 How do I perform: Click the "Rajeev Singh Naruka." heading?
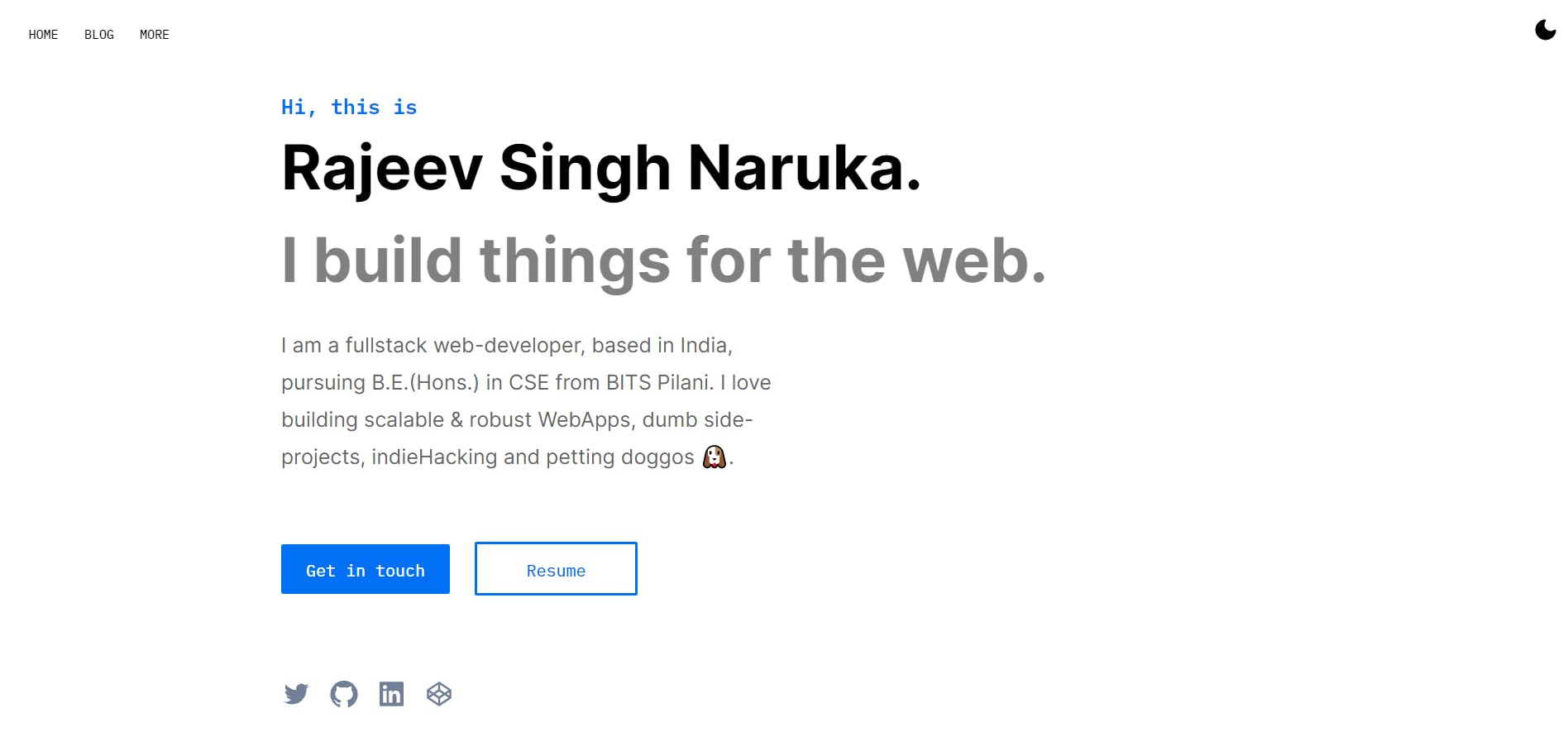click(x=601, y=168)
